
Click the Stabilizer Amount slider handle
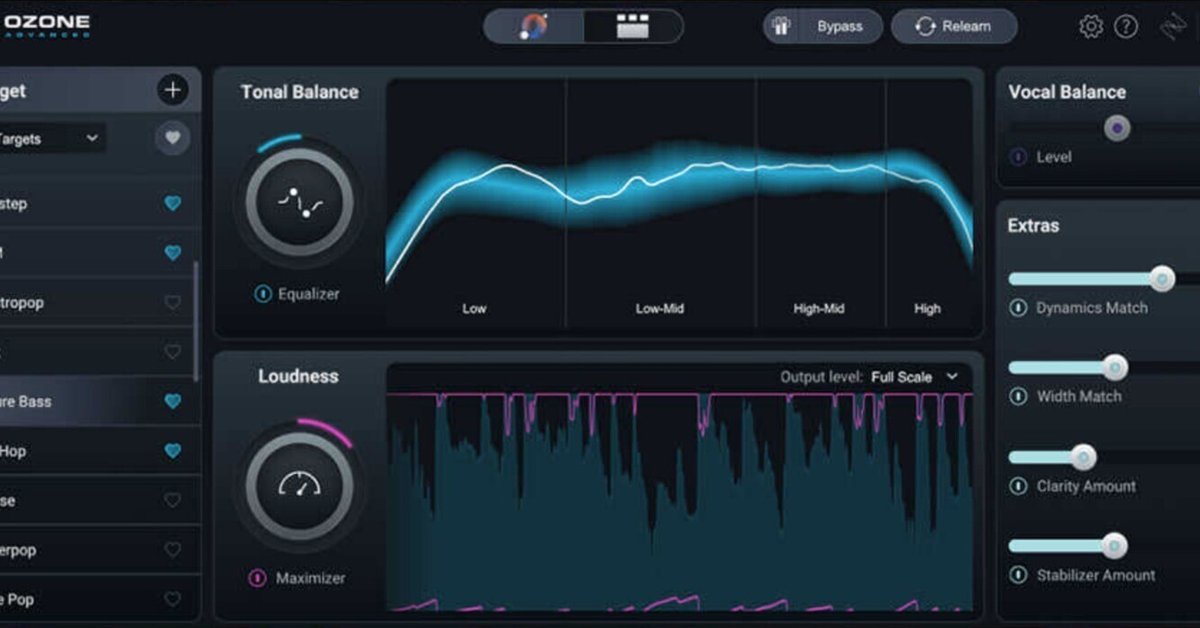coord(1114,546)
